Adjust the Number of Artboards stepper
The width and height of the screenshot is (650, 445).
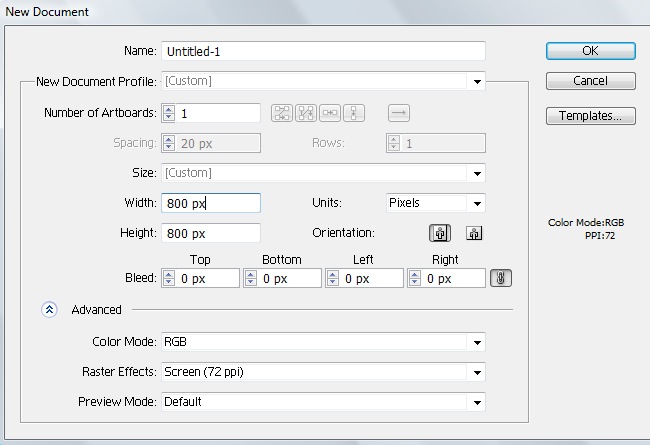pyautogui.click(x=169, y=113)
